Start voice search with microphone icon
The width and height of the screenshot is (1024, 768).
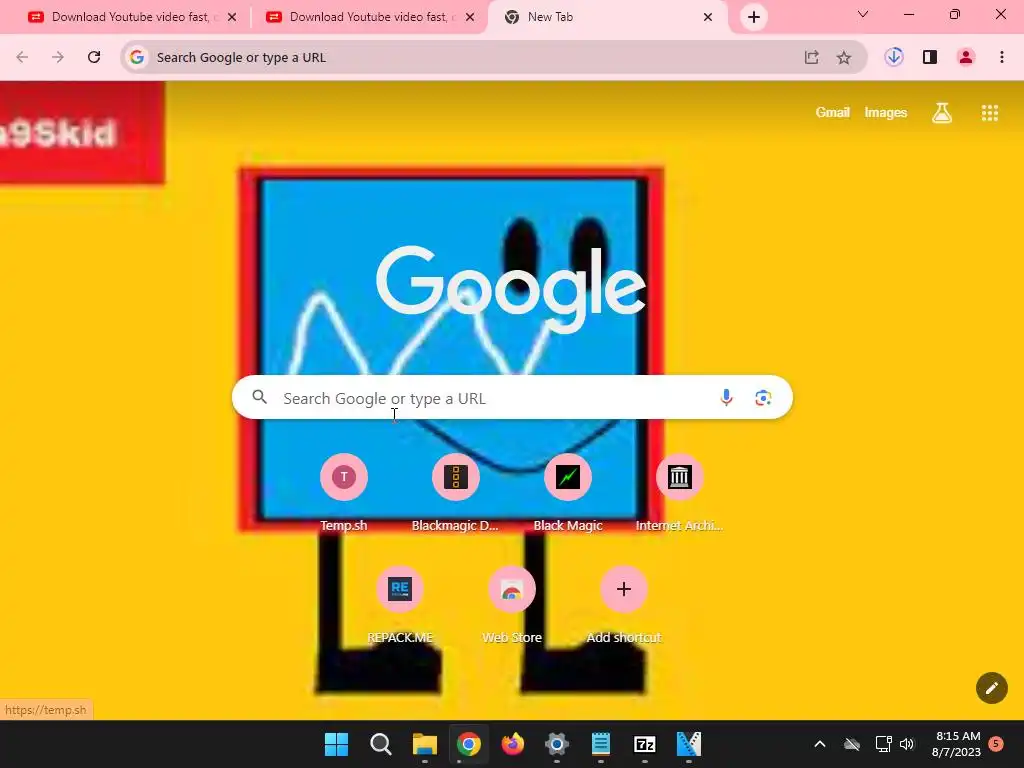click(x=726, y=397)
